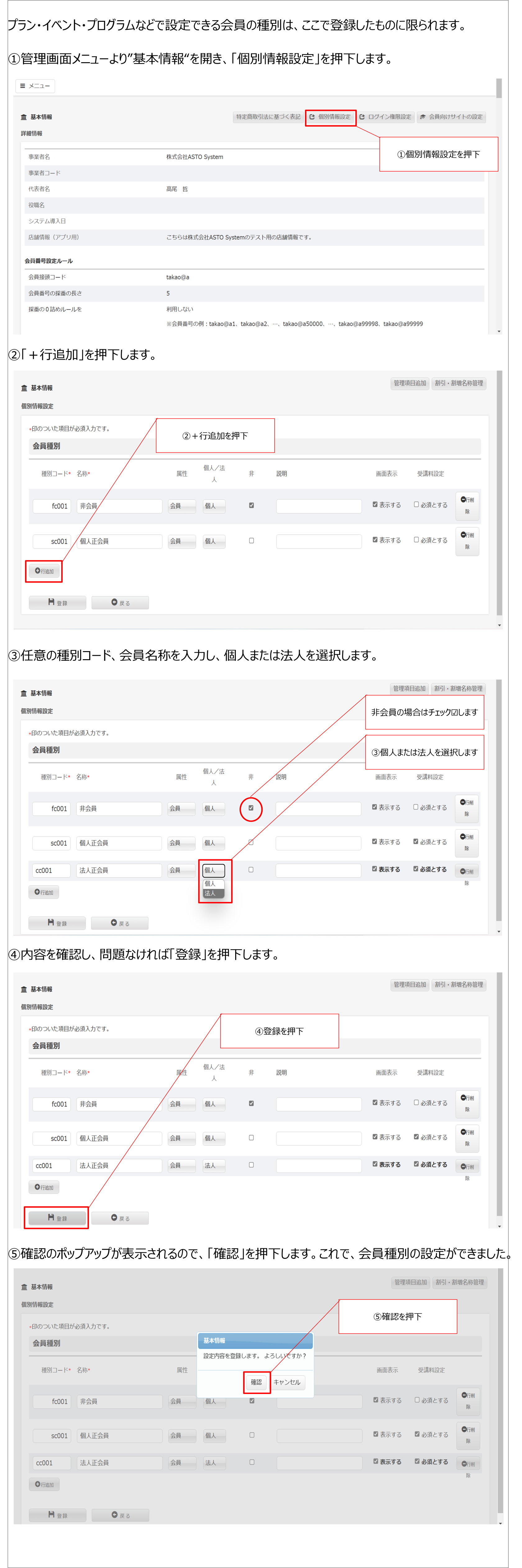Click dimmed 戻る button in step ⑤ screen

(x=121, y=1515)
